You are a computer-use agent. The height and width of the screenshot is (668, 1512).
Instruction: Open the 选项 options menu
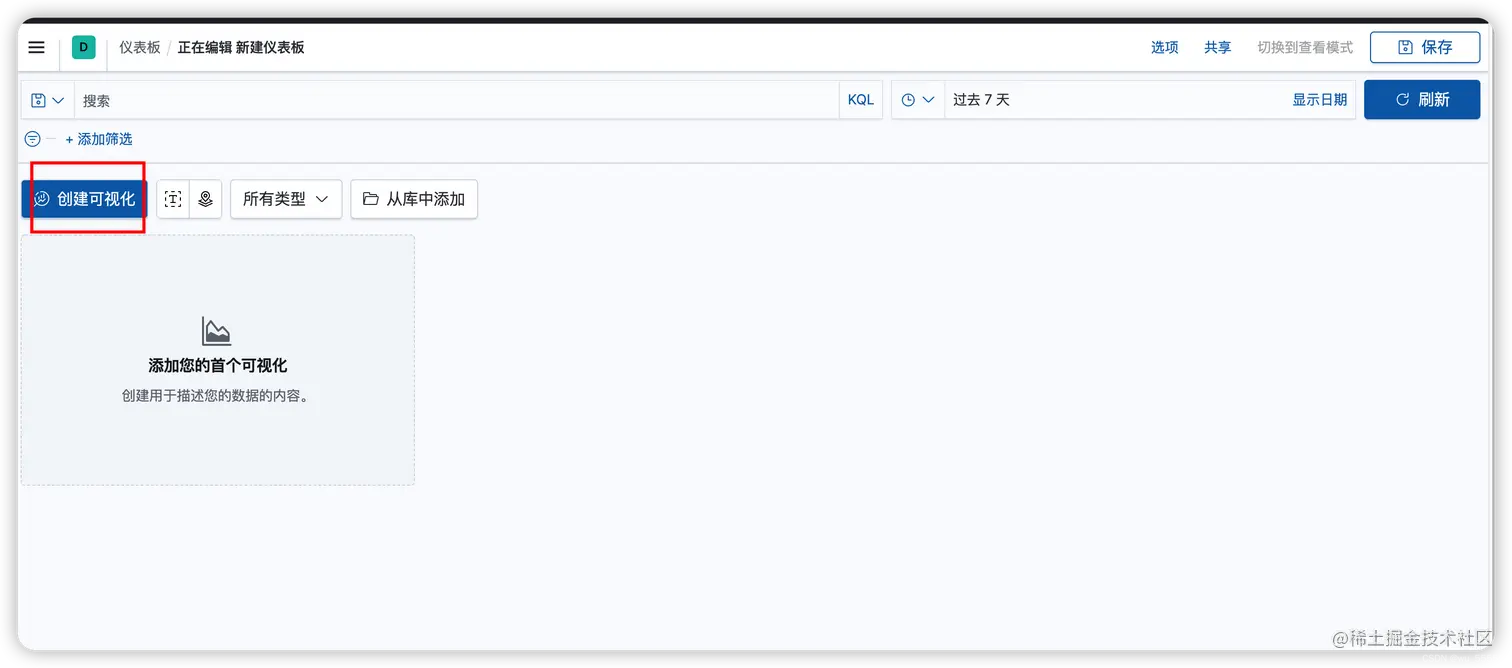(1163, 47)
